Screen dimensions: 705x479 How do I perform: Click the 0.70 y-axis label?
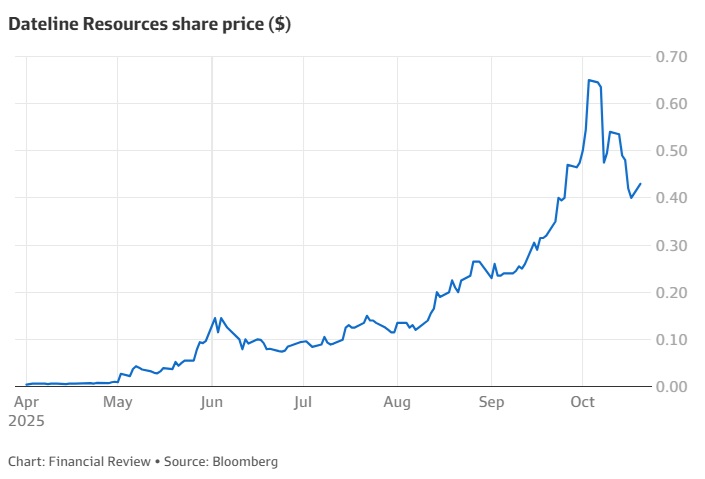(670, 57)
